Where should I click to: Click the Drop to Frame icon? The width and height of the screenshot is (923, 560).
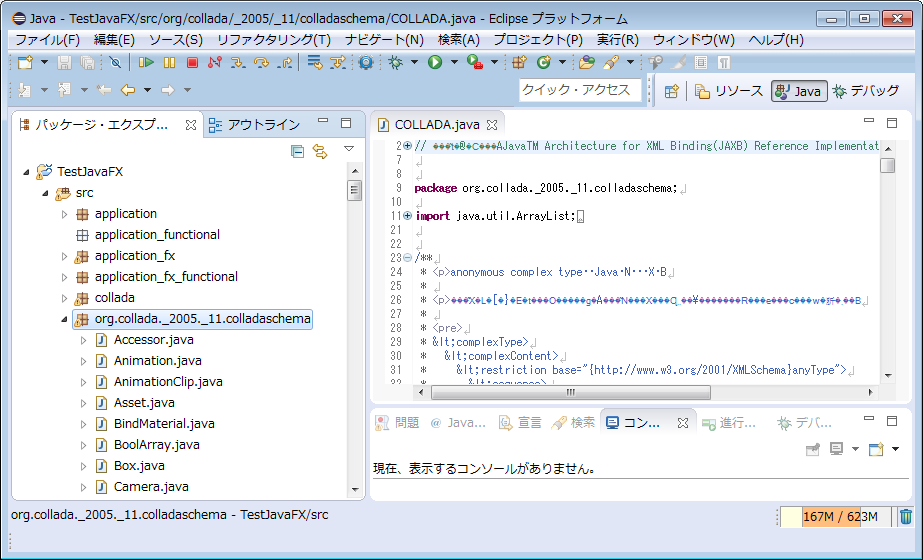point(315,62)
